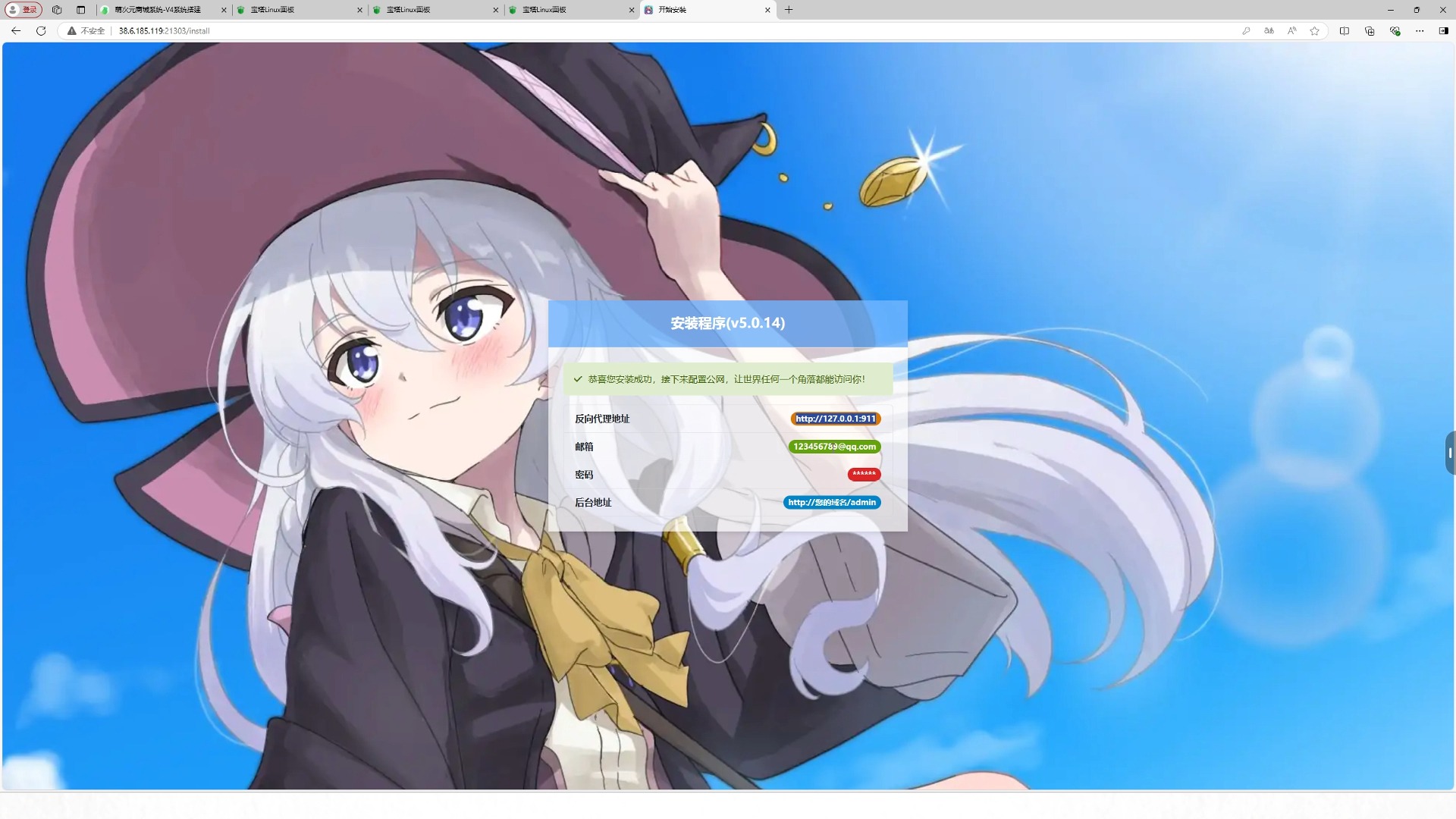Close the second 宝塔Linux面板 tab
The height and width of the screenshot is (819, 1456).
point(496,10)
